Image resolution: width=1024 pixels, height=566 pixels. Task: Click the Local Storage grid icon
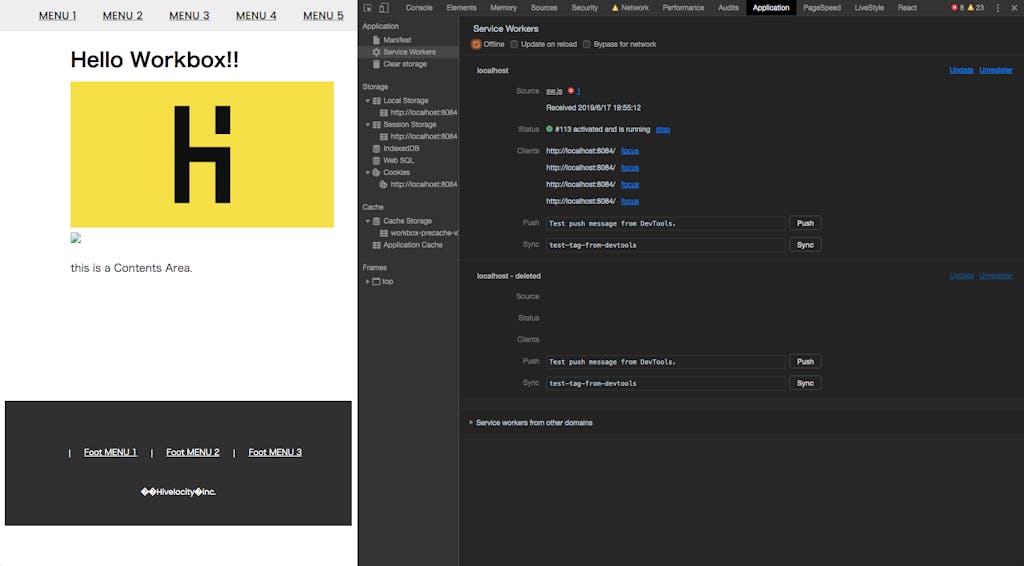pyautogui.click(x=377, y=101)
